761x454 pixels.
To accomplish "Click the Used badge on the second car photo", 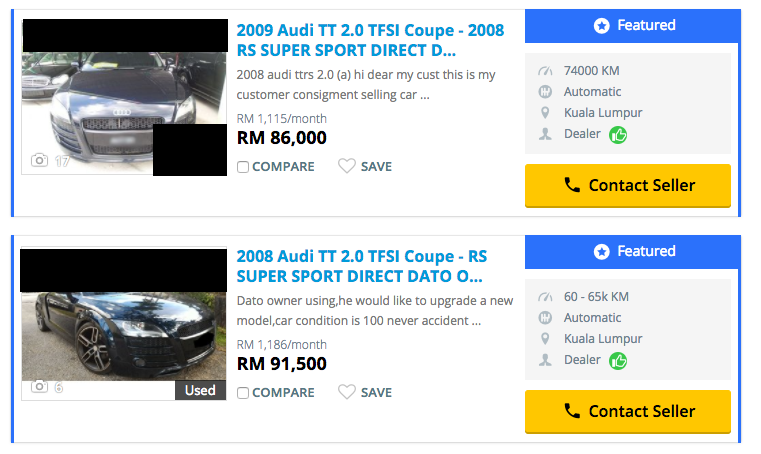I will coord(200,390).
